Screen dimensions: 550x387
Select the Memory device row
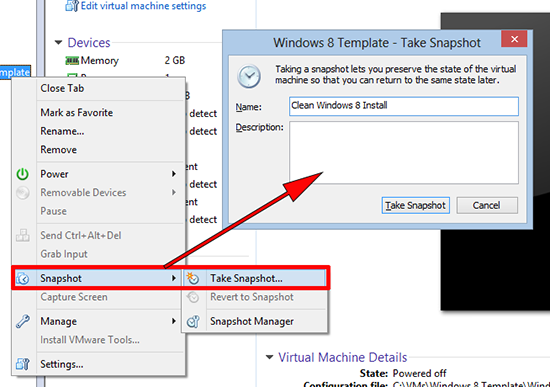click(x=125, y=60)
